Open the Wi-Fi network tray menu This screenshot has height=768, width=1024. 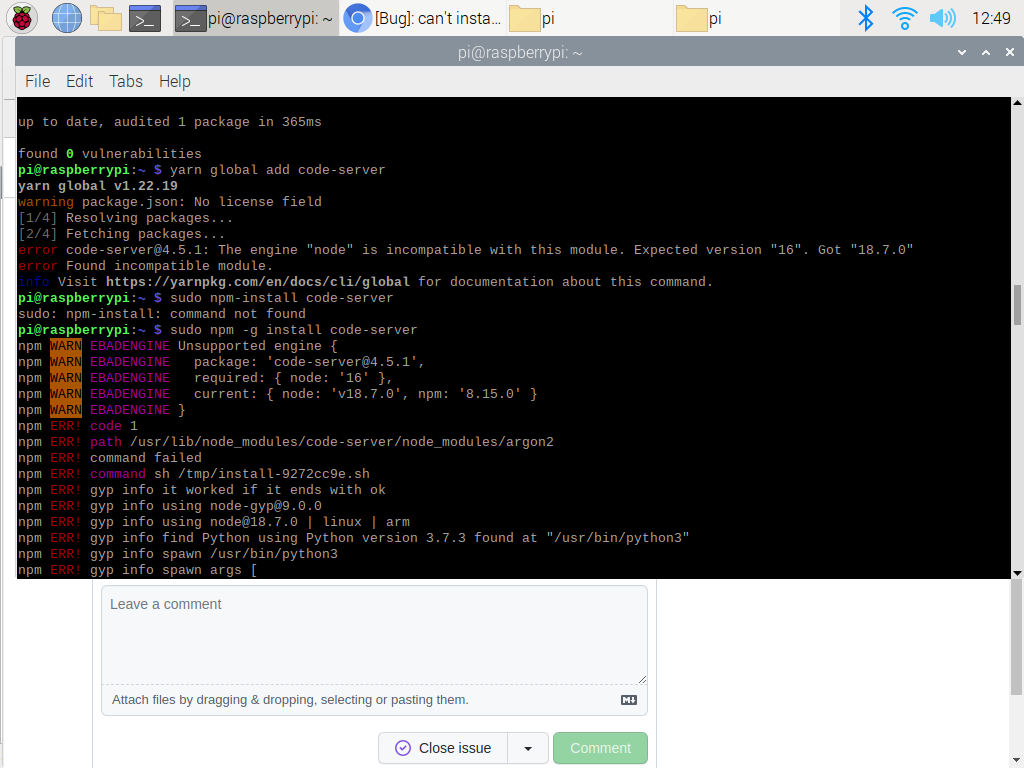904,18
